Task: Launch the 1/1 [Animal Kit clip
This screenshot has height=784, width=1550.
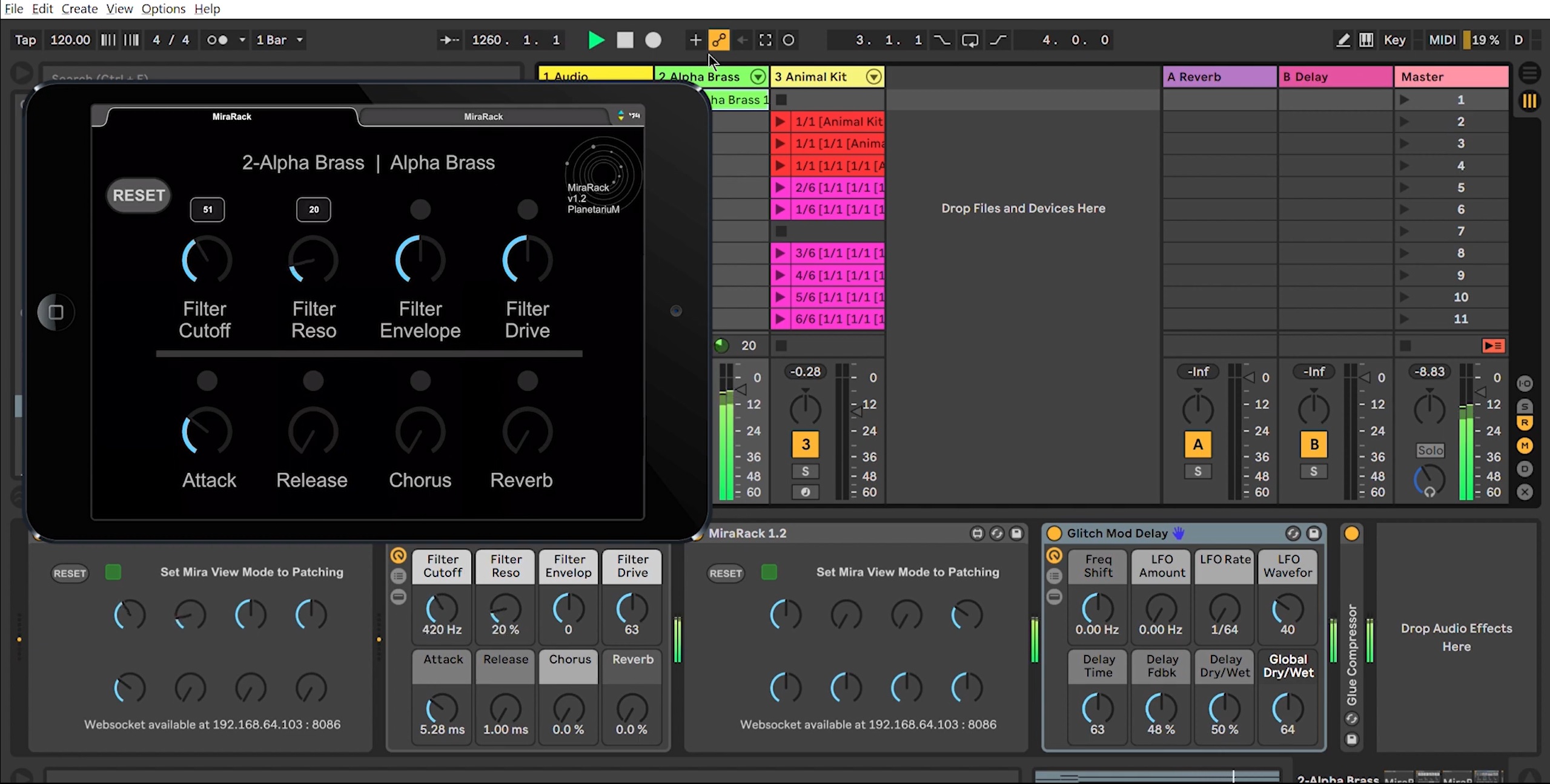Action: pyautogui.click(x=780, y=122)
